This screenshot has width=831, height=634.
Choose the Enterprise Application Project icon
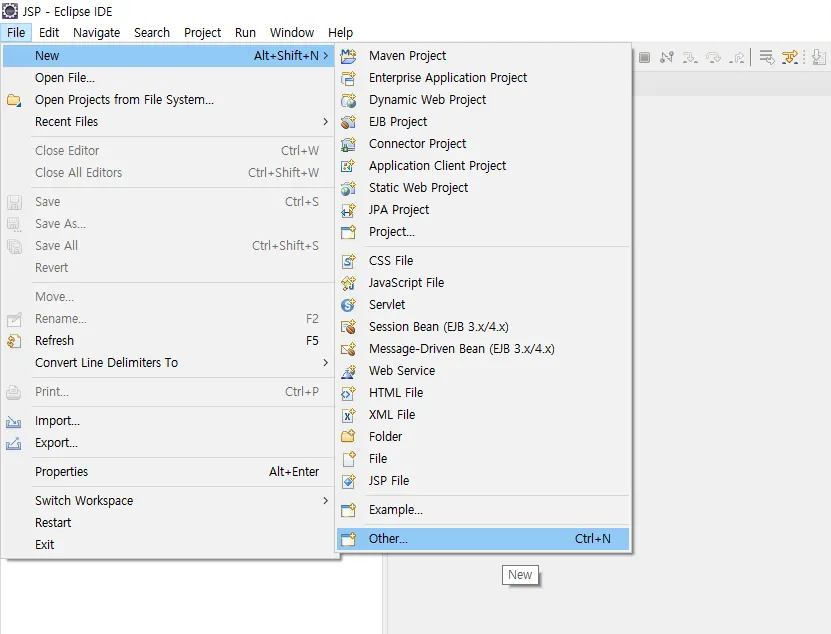(348, 78)
